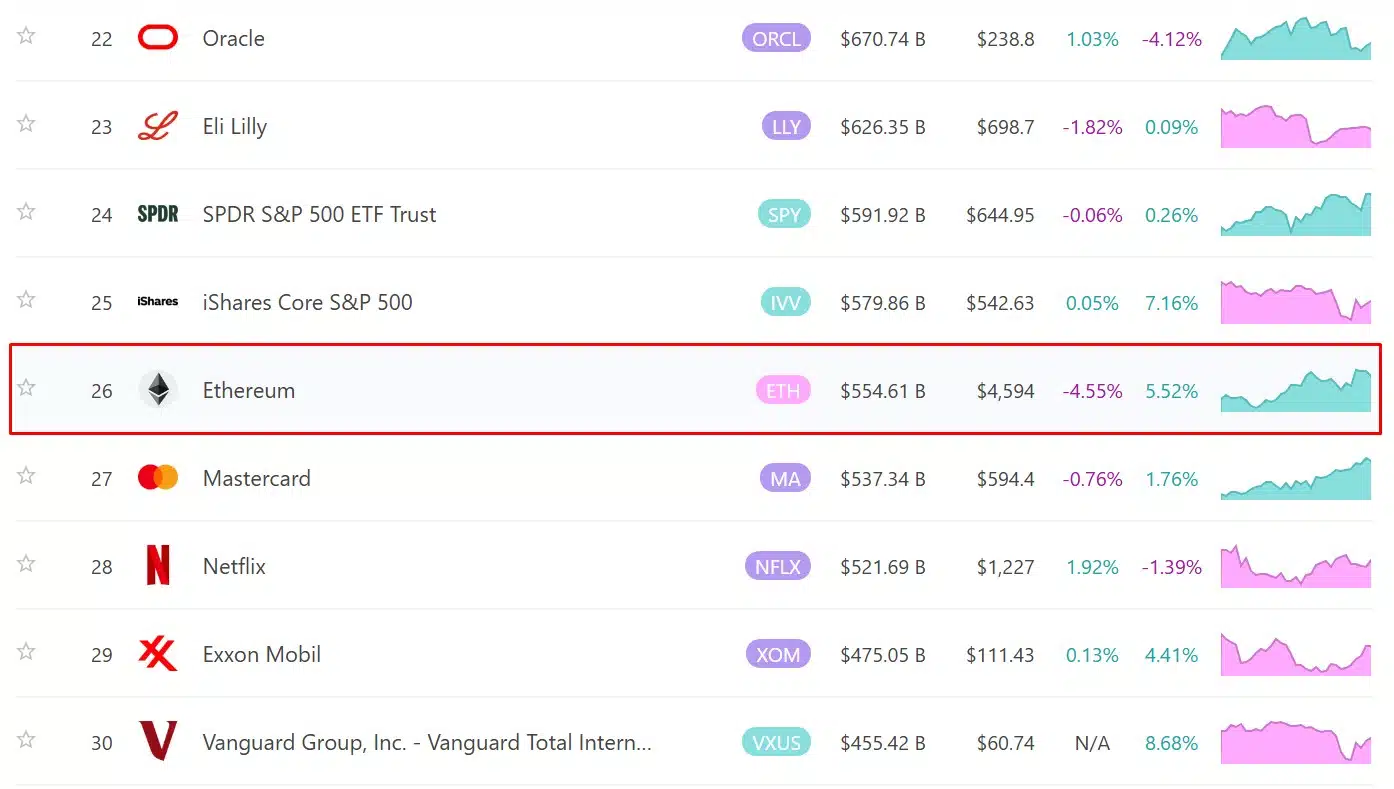This screenshot has height=789, width=1394.
Task: Click the Exxon Mobil logo icon
Action: tap(158, 654)
